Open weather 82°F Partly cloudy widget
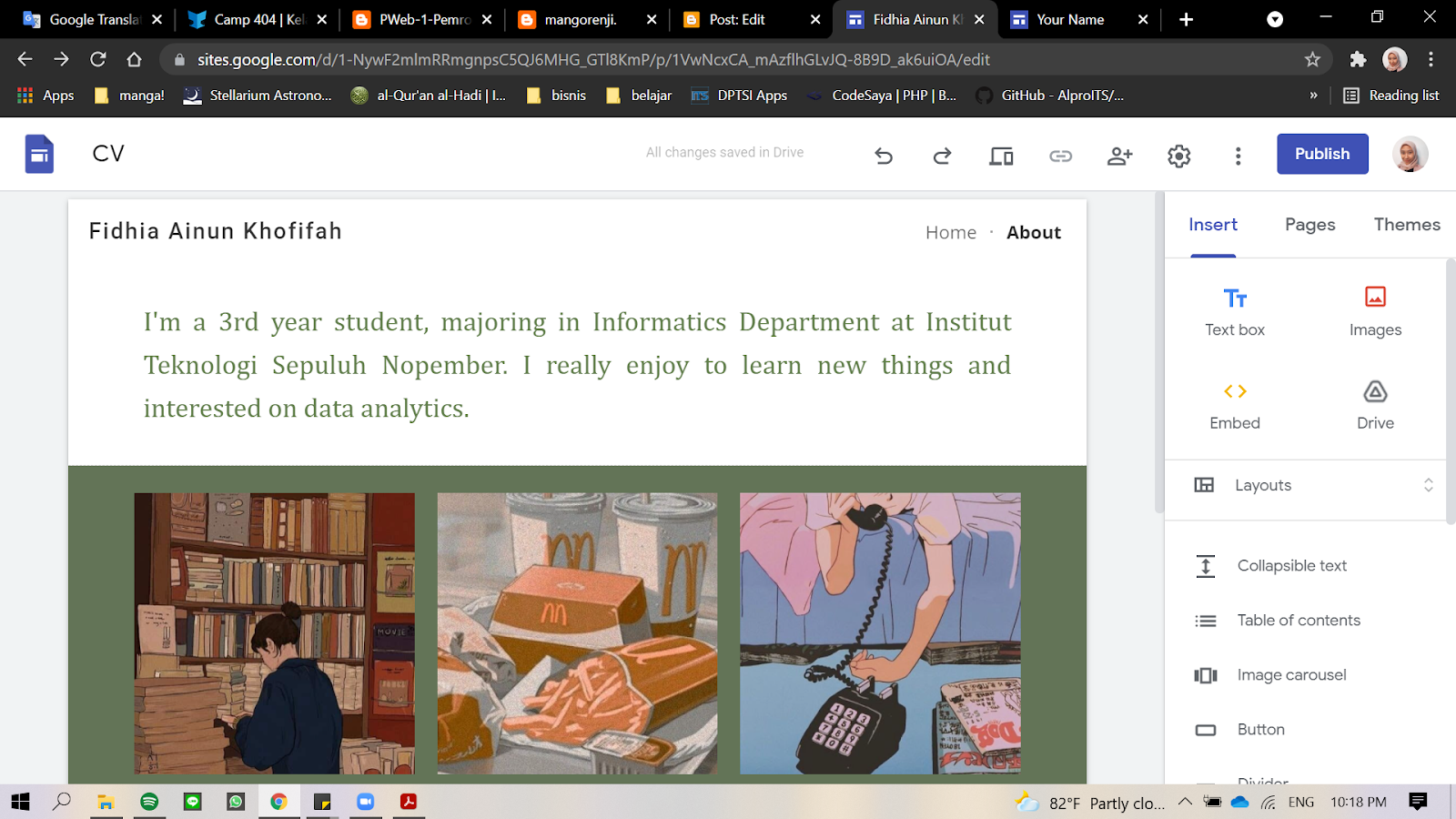Image resolution: width=1456 pixels, height=819 pixels. click(x=1091, y=803)
